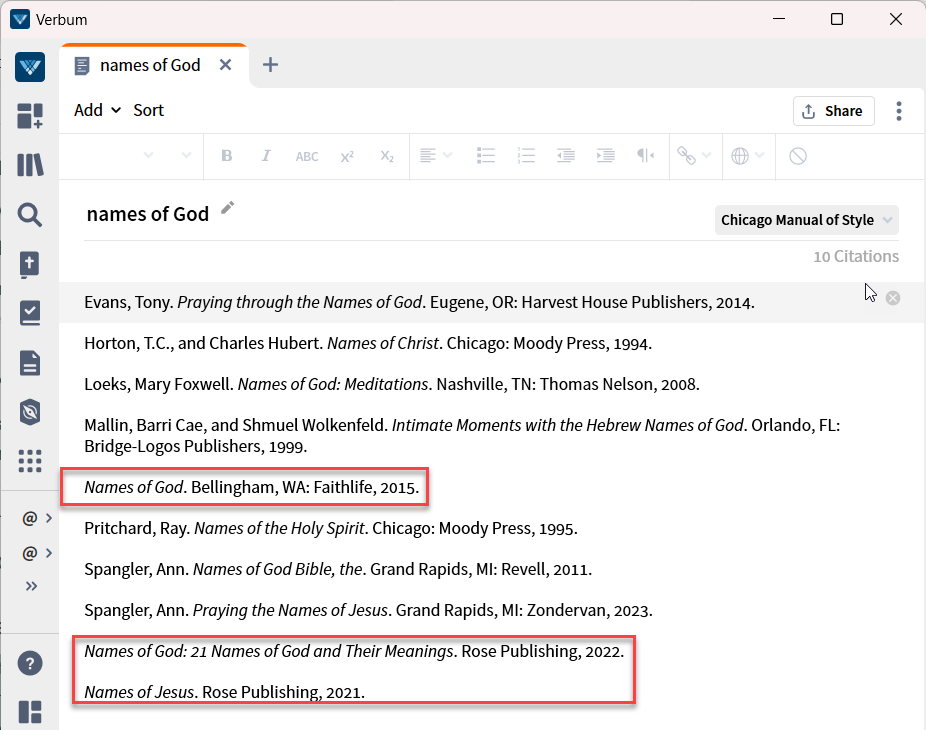
Task: Toggle subscript formatting
Action: pyautogui.click(x=387, y=157)
